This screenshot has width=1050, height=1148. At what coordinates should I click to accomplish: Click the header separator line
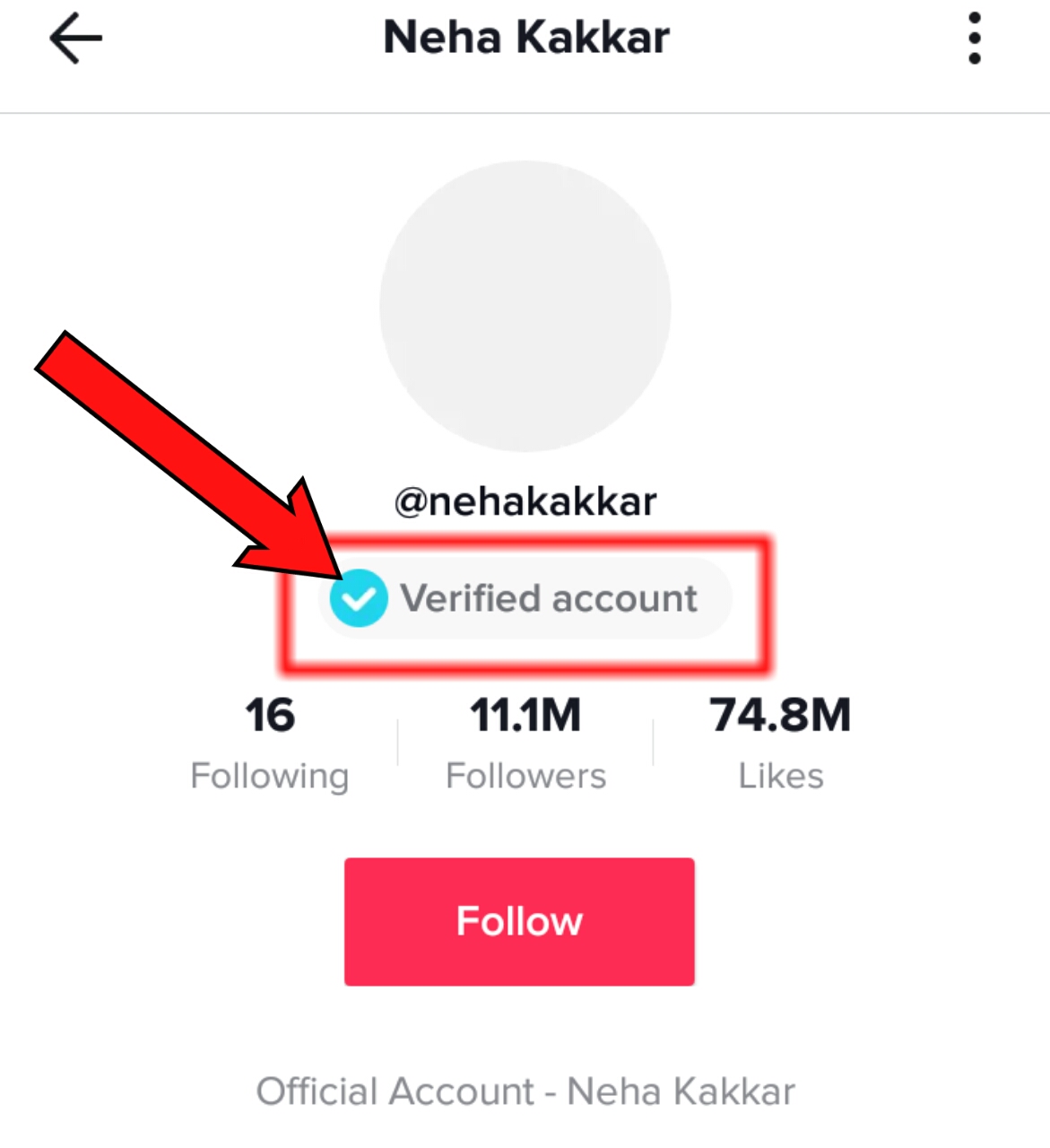click(525, 113)
